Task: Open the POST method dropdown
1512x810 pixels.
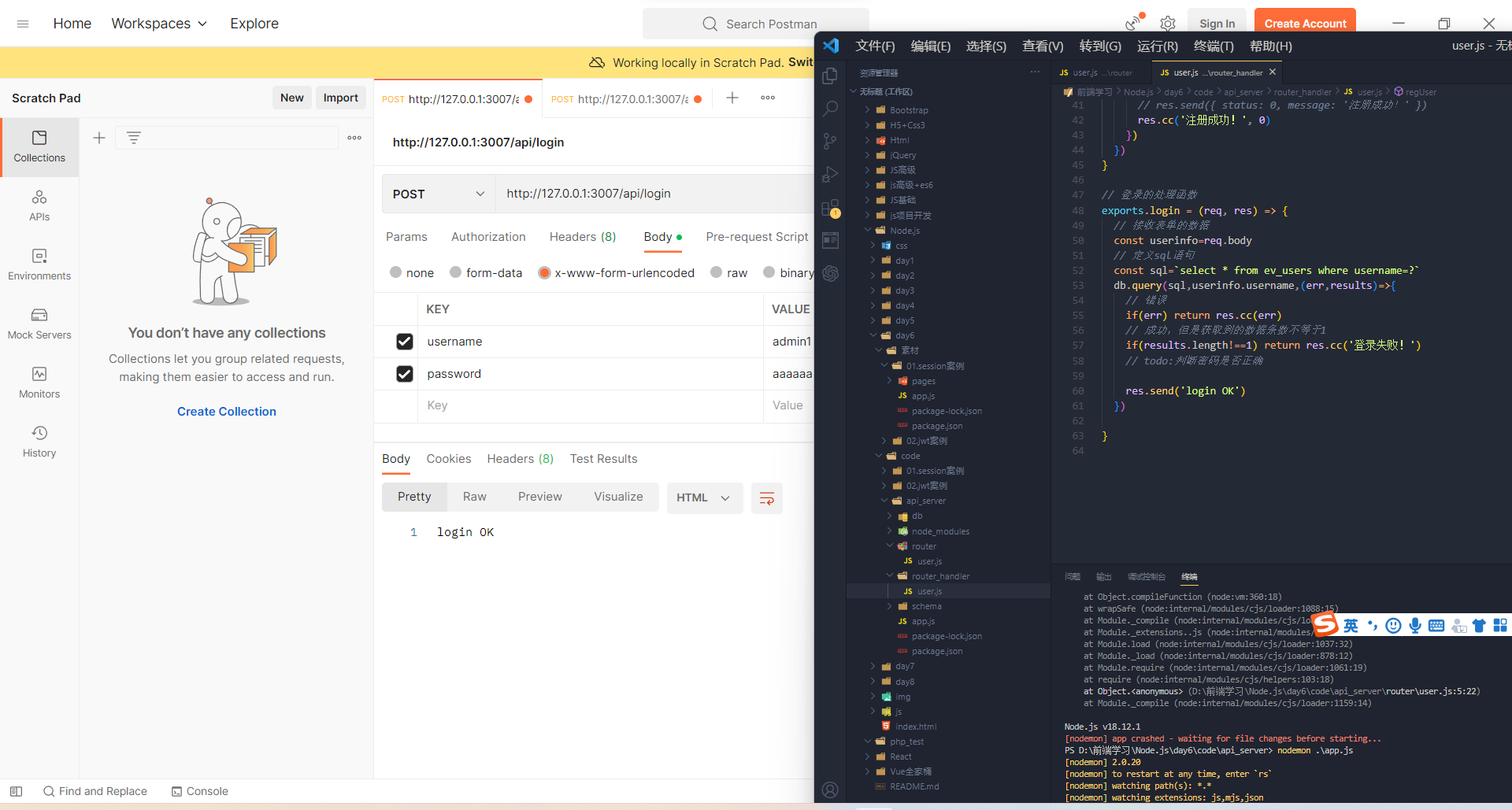Action: pyautogui.click(x=439, y=194)
